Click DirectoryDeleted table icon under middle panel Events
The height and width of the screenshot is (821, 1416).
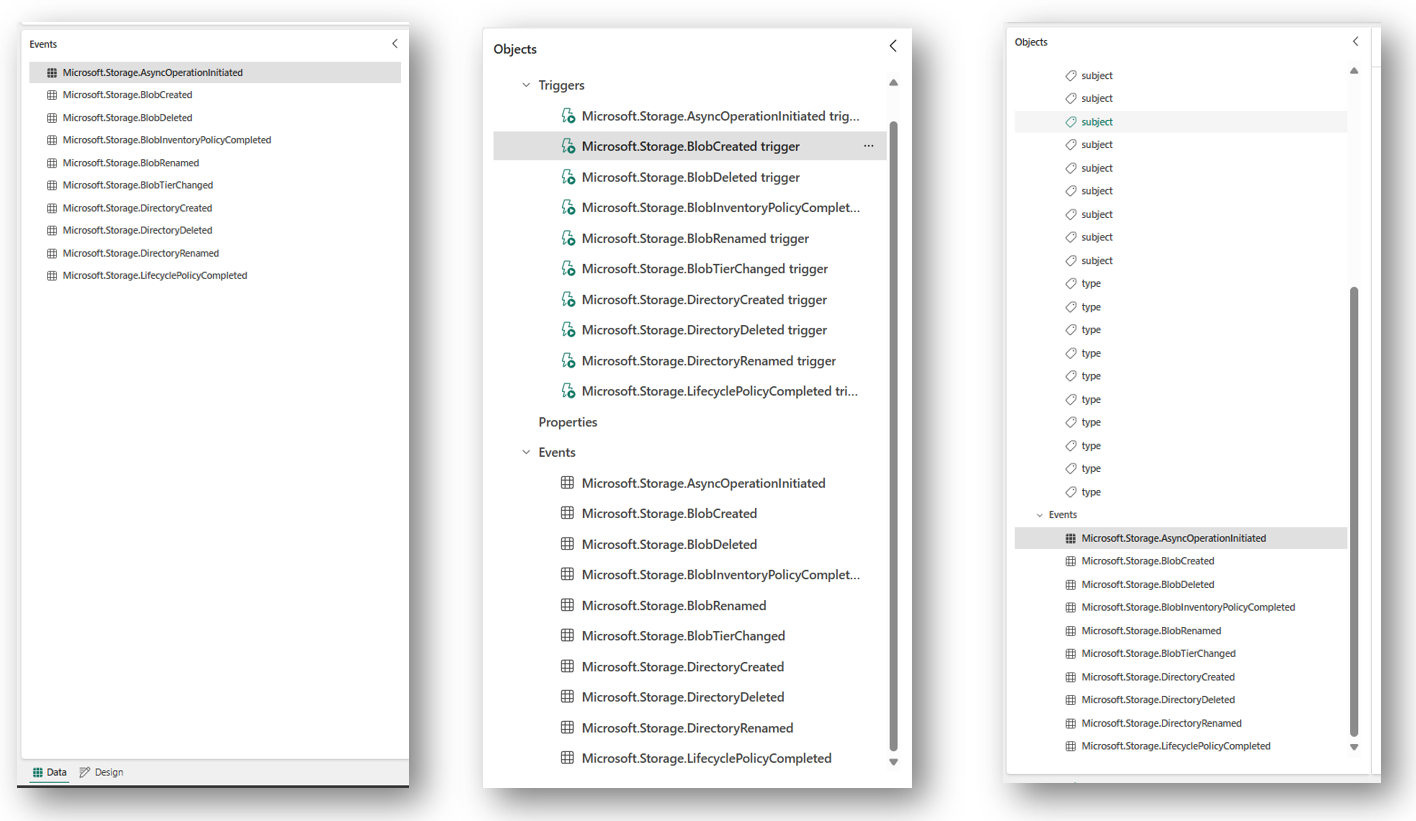pyautogui.click(x=567, y=697)
